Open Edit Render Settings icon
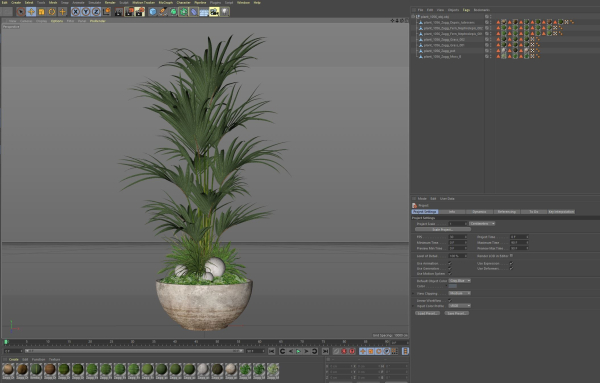600x383 pixels. click(x=140, y=12)
